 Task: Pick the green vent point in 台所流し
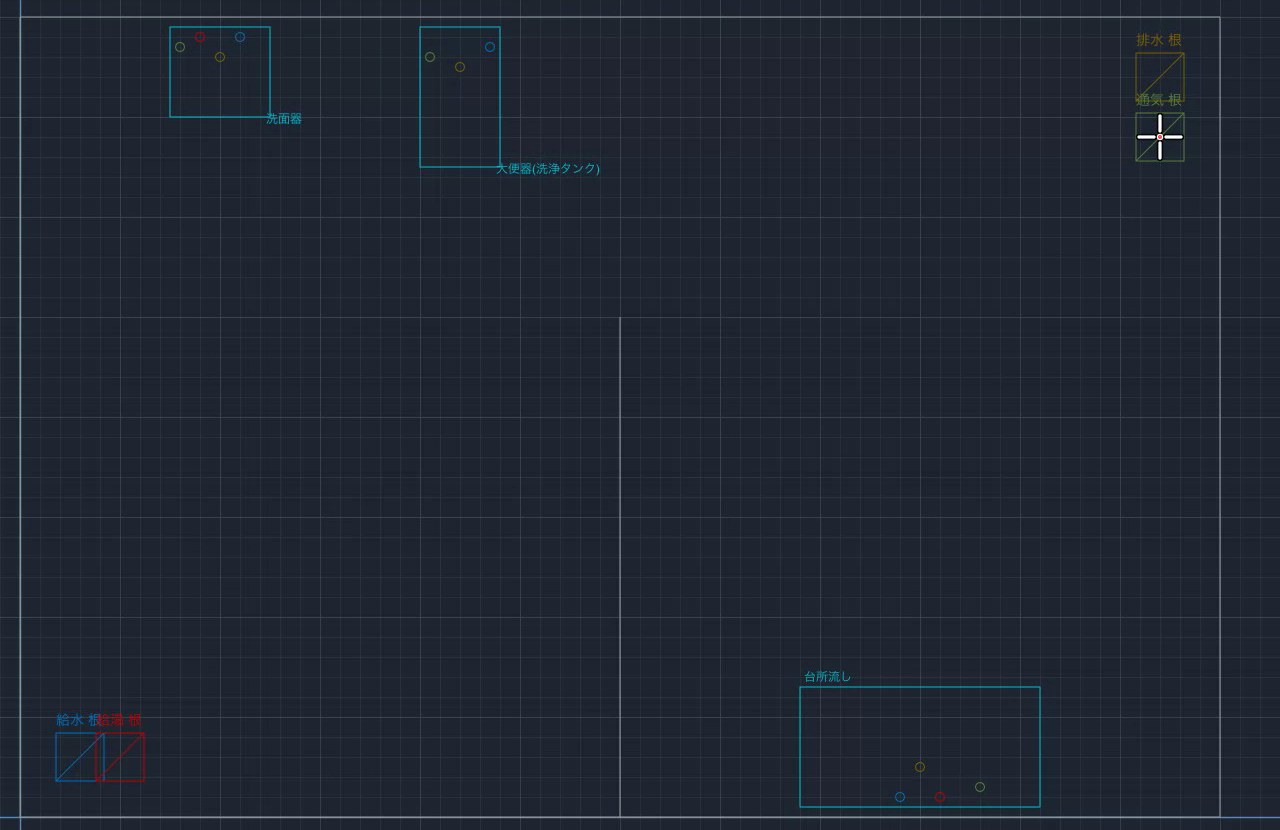[980, 787]
